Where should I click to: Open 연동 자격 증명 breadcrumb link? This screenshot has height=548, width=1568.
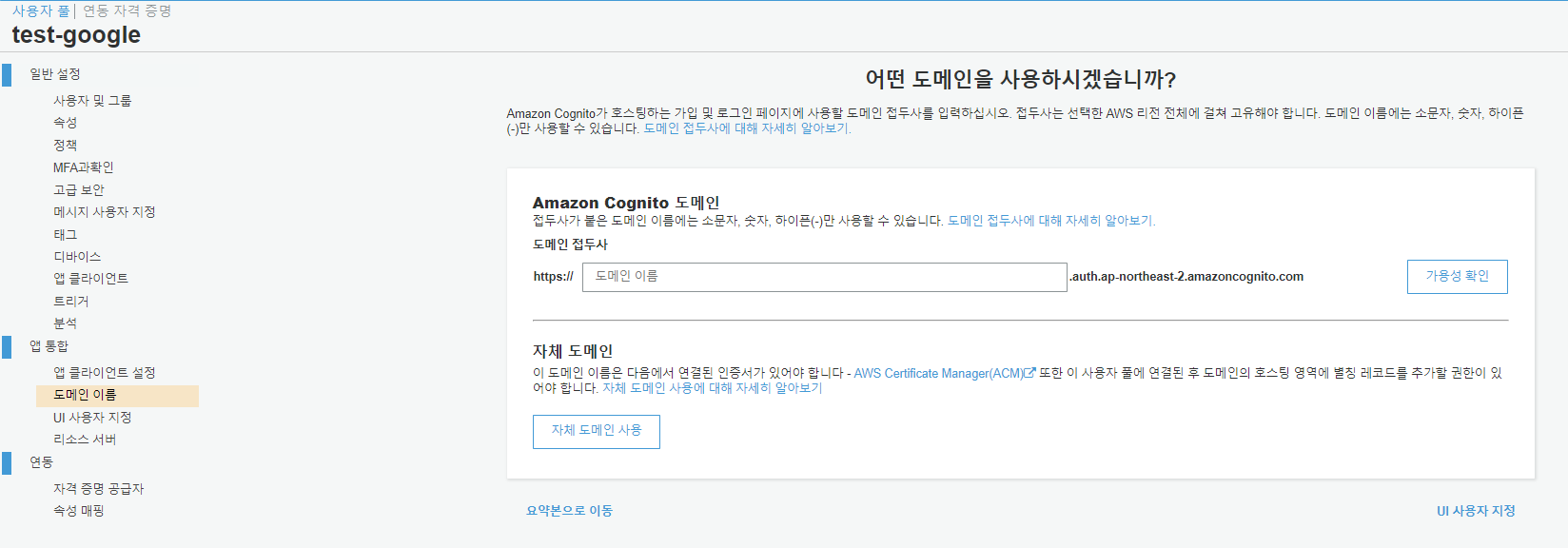point(127,10)
